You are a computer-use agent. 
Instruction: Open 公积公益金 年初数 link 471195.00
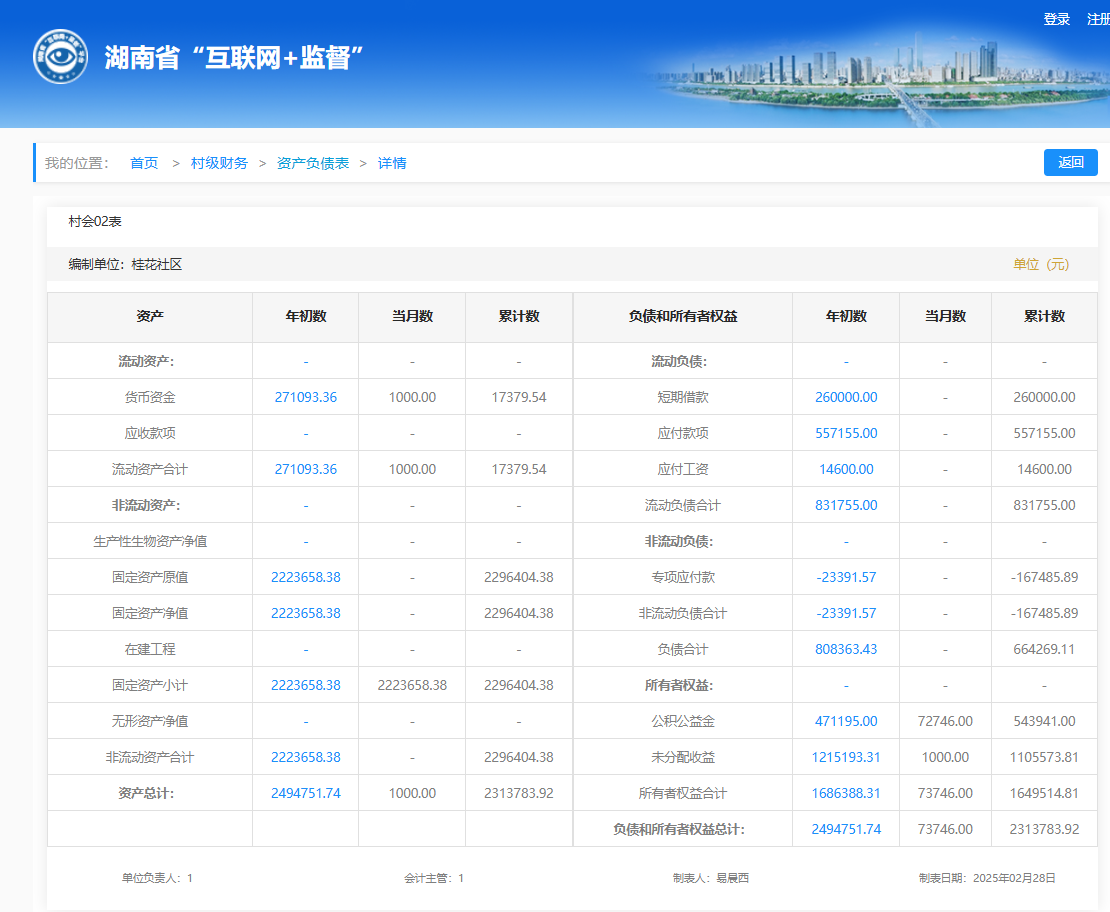click(x=846, y=721)
